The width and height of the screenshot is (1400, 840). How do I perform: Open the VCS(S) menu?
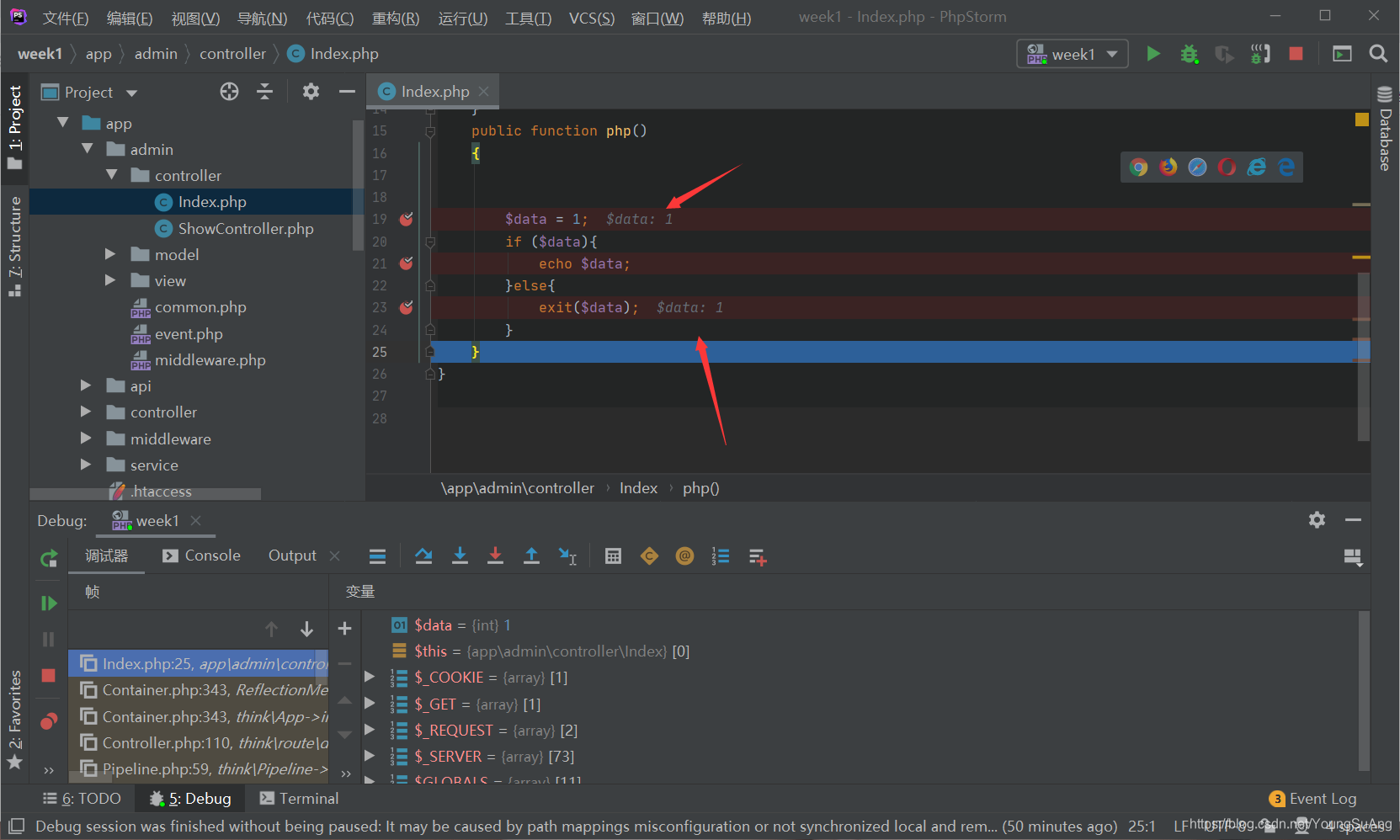click(x=591, y=18)
